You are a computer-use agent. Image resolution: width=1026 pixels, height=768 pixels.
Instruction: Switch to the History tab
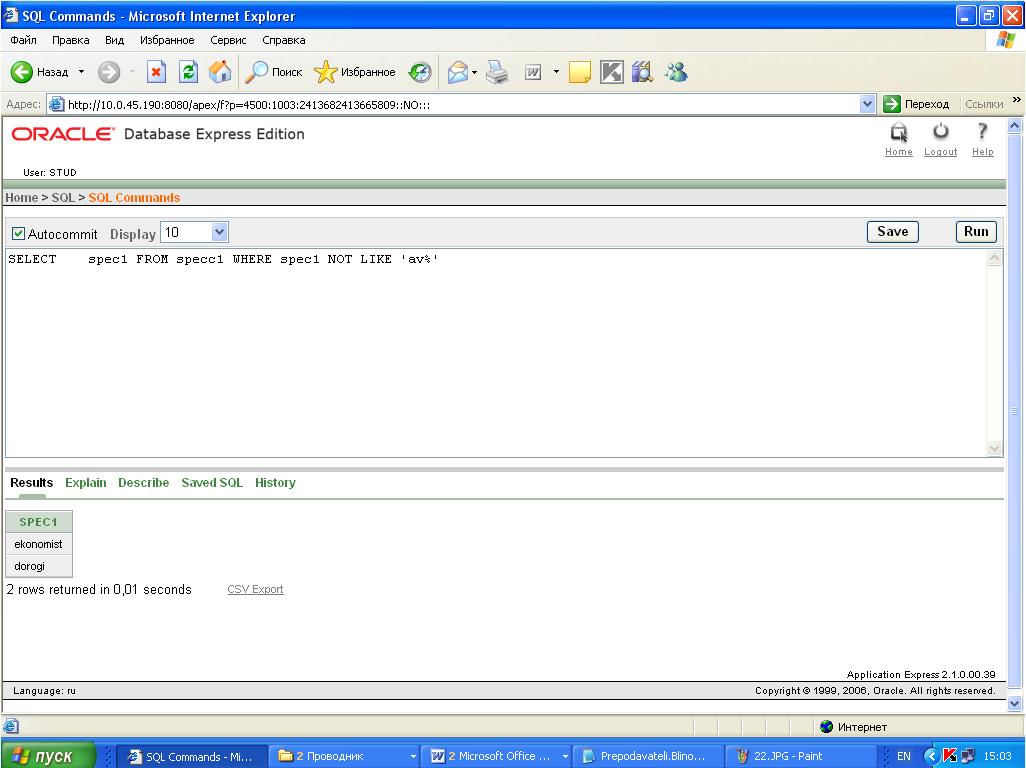275,483
